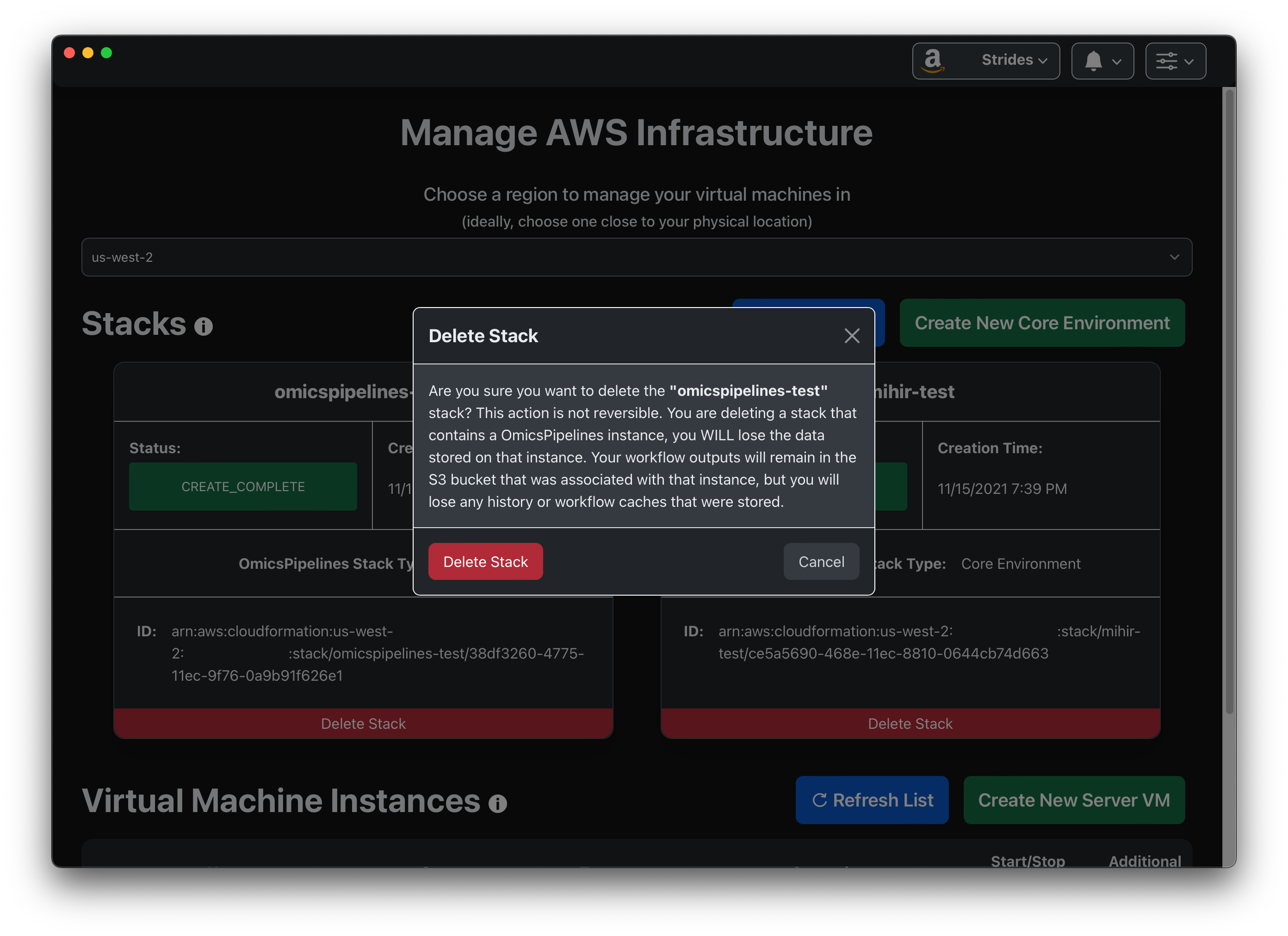Confirm deletion with Delete Stack button
Viewport: 1288px width, 936px height.
coord(485,561)
